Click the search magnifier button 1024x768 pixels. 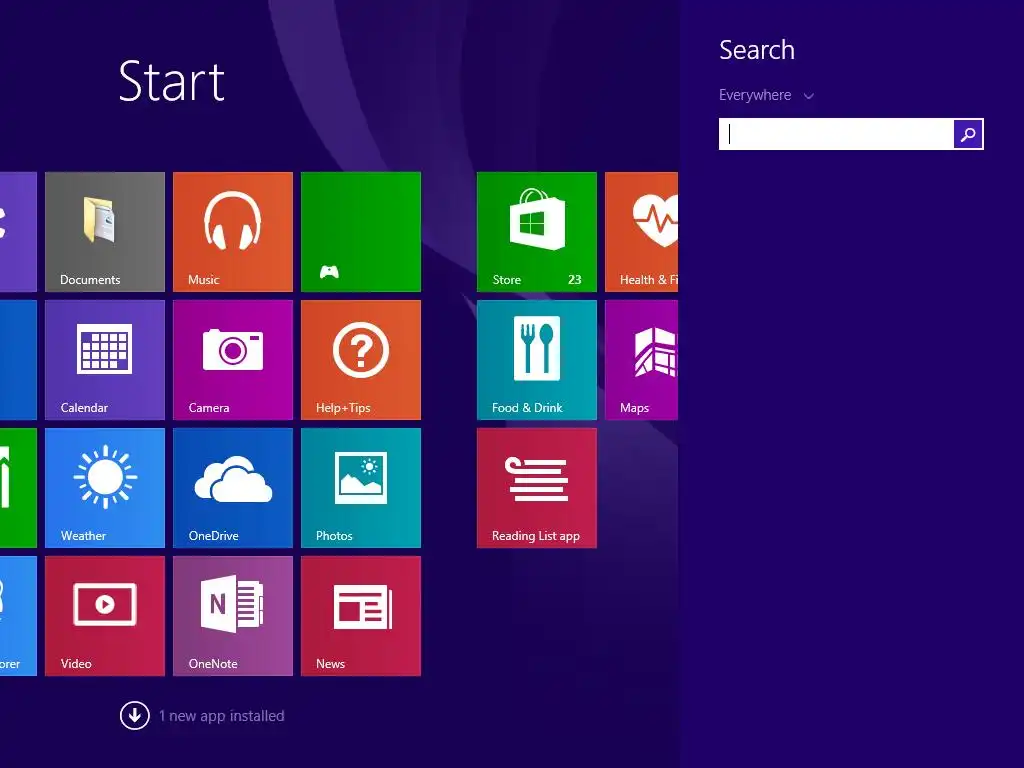pyautogui.click(x=968, y=134)
